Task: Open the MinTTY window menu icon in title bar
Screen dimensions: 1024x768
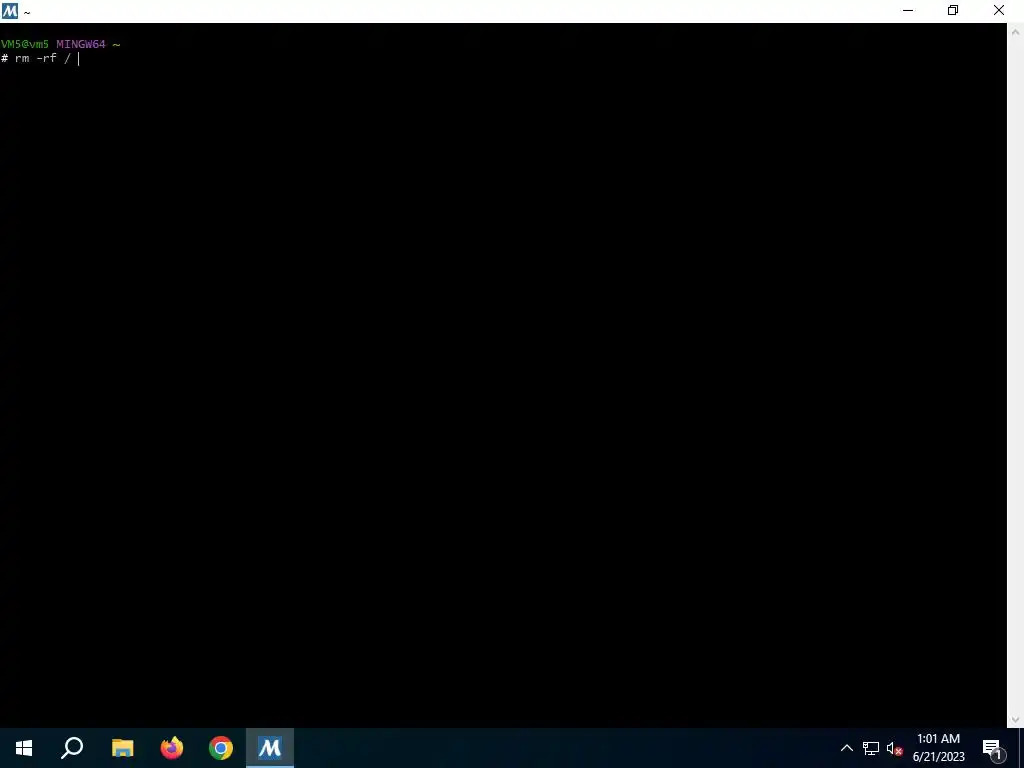Action: point(10,10)
